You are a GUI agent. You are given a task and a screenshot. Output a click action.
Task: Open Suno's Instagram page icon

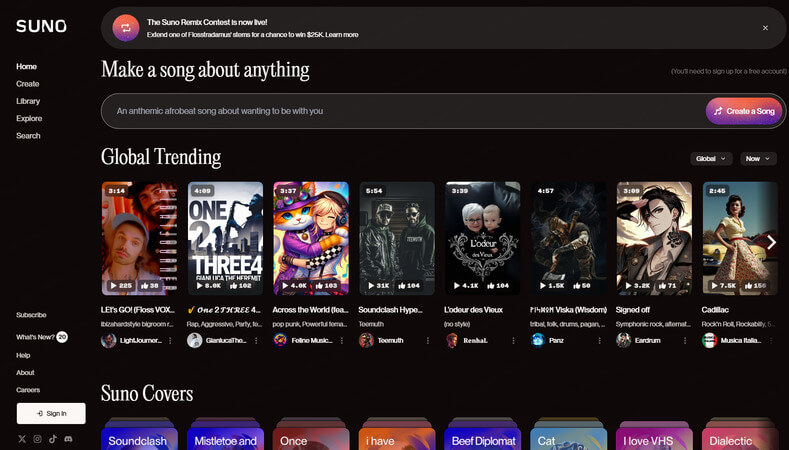pyautogui.click(x=37, y=439)
